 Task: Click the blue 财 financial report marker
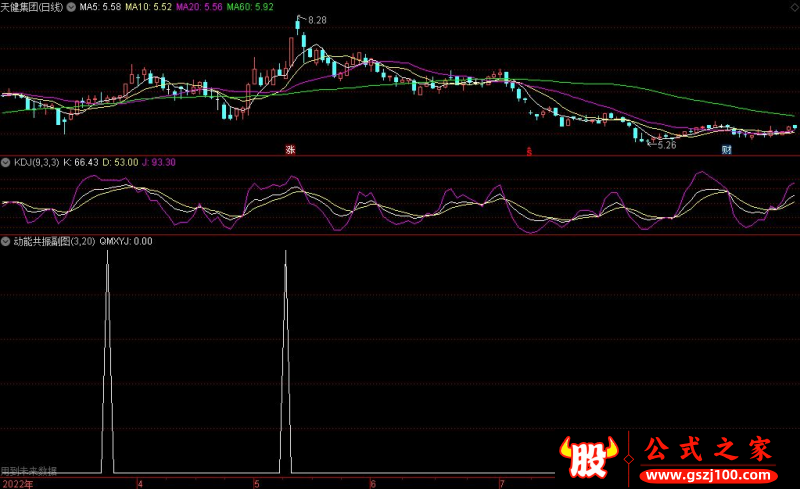(x=726, y=150)
